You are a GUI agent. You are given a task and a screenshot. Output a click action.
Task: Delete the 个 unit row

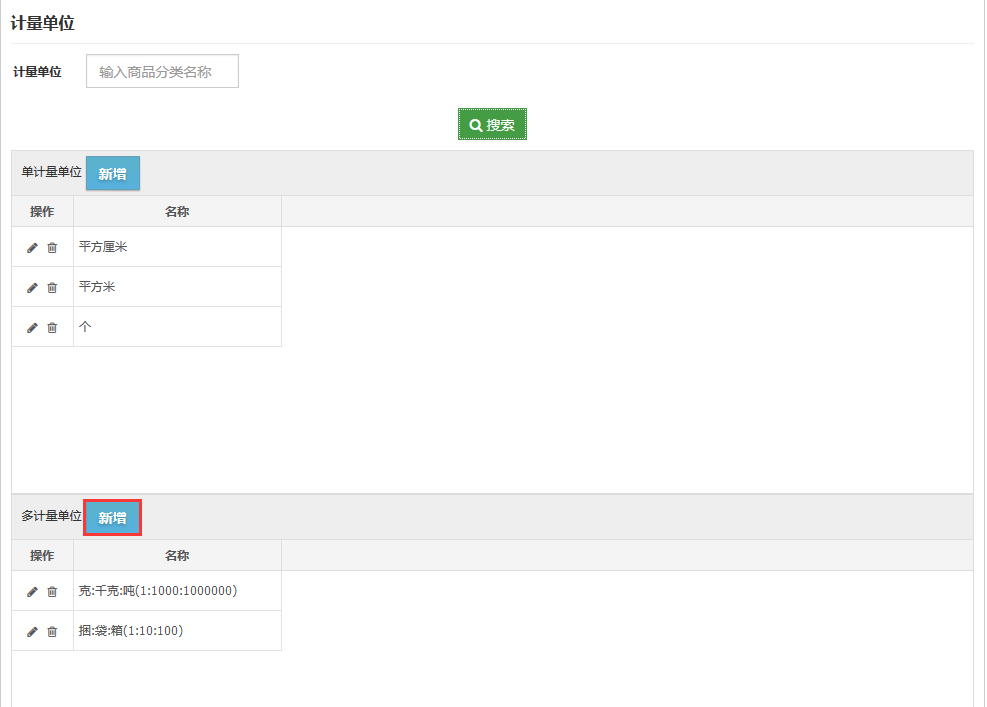(52, 328)
